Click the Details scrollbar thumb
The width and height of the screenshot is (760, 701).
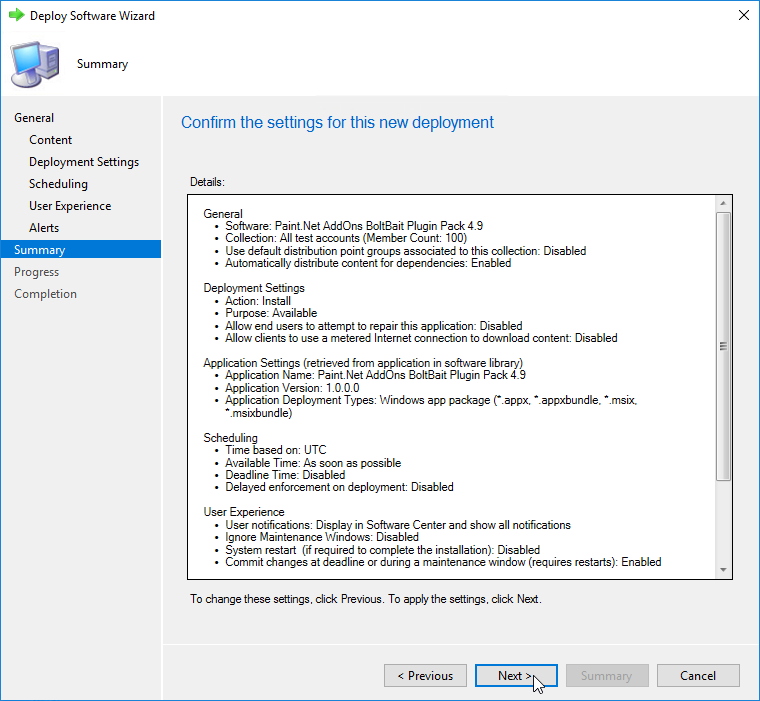coord(723,345)
